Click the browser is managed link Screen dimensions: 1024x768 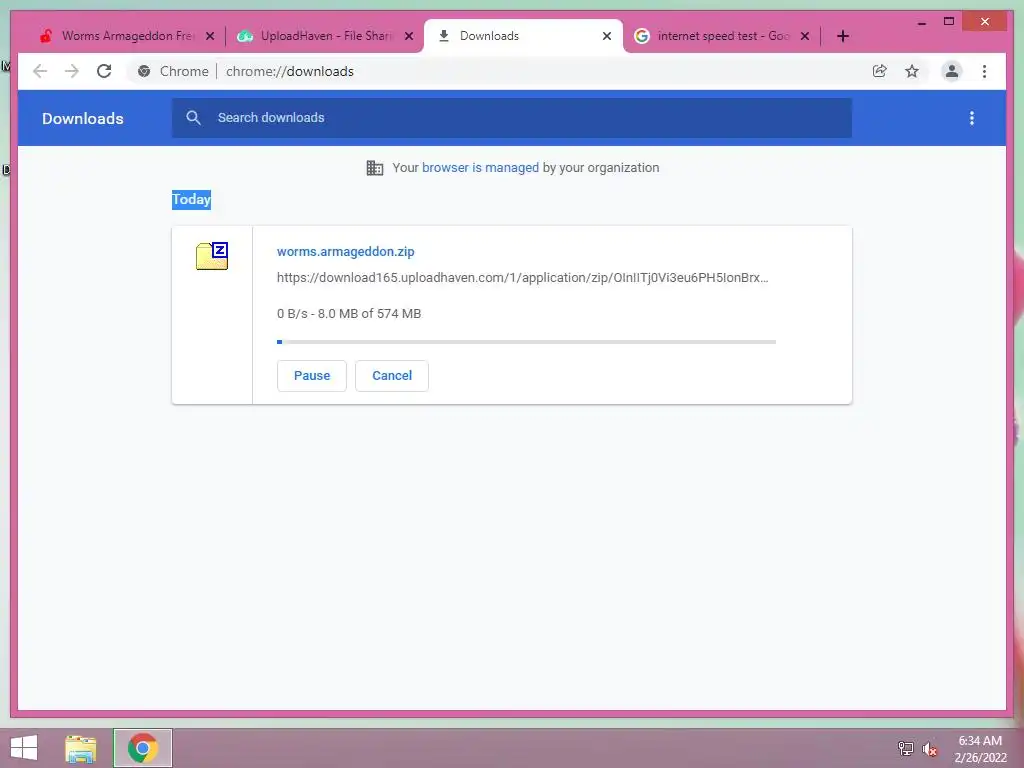tap(480, 168)
